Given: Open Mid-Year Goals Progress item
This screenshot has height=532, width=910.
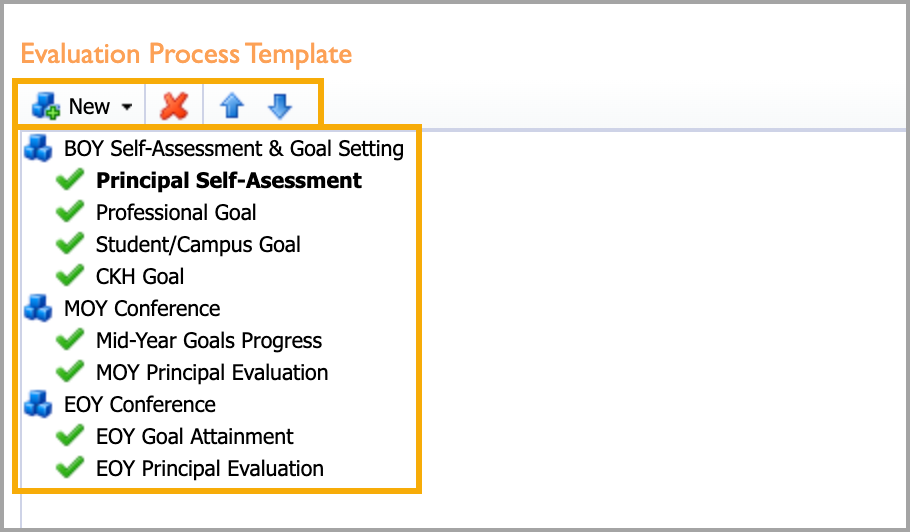Looking at the screenshot, I should tap(209, 341).
